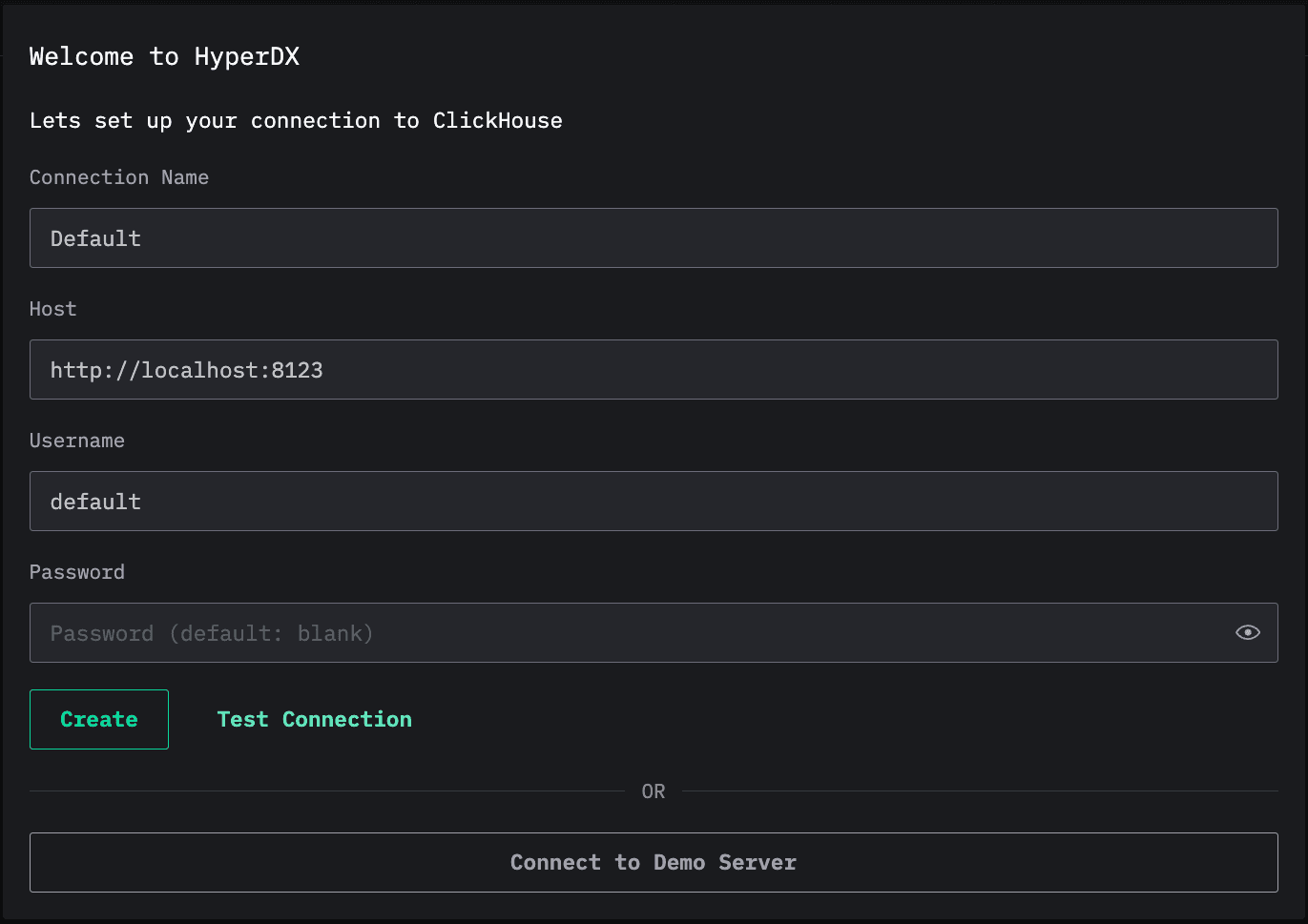Click the Connection Name label
The width and height of the screenshot is (1308, 924).
tap(118, 176)
